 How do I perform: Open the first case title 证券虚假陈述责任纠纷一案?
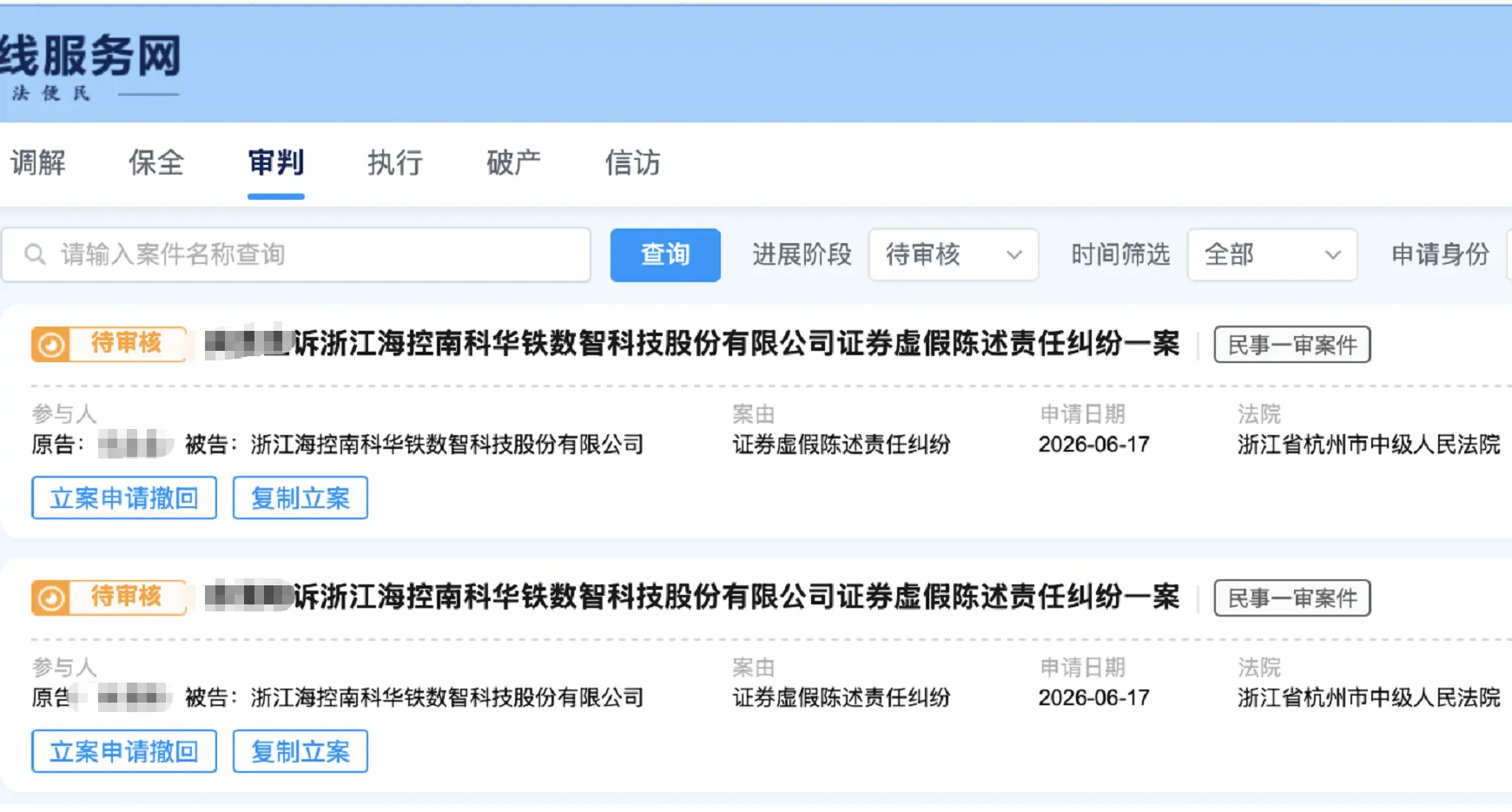692,344
